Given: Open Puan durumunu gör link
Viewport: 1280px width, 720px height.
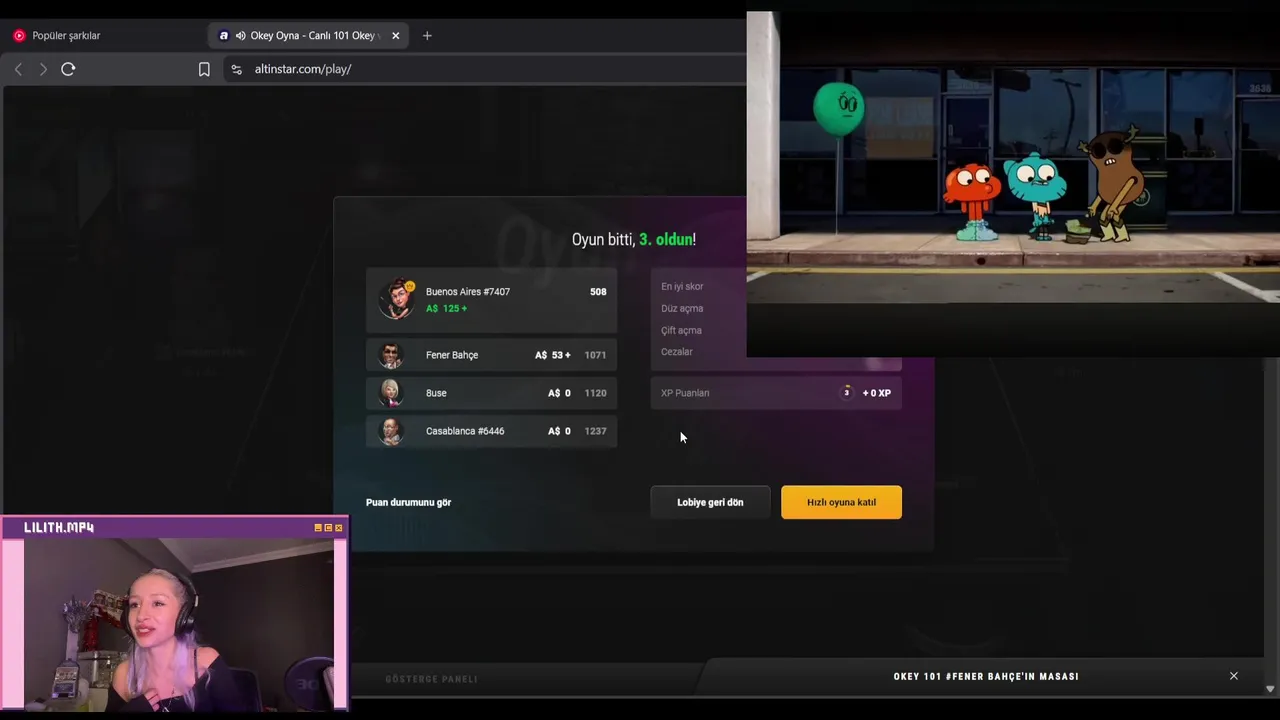Looking at the screenshot, I should [408, 502].
